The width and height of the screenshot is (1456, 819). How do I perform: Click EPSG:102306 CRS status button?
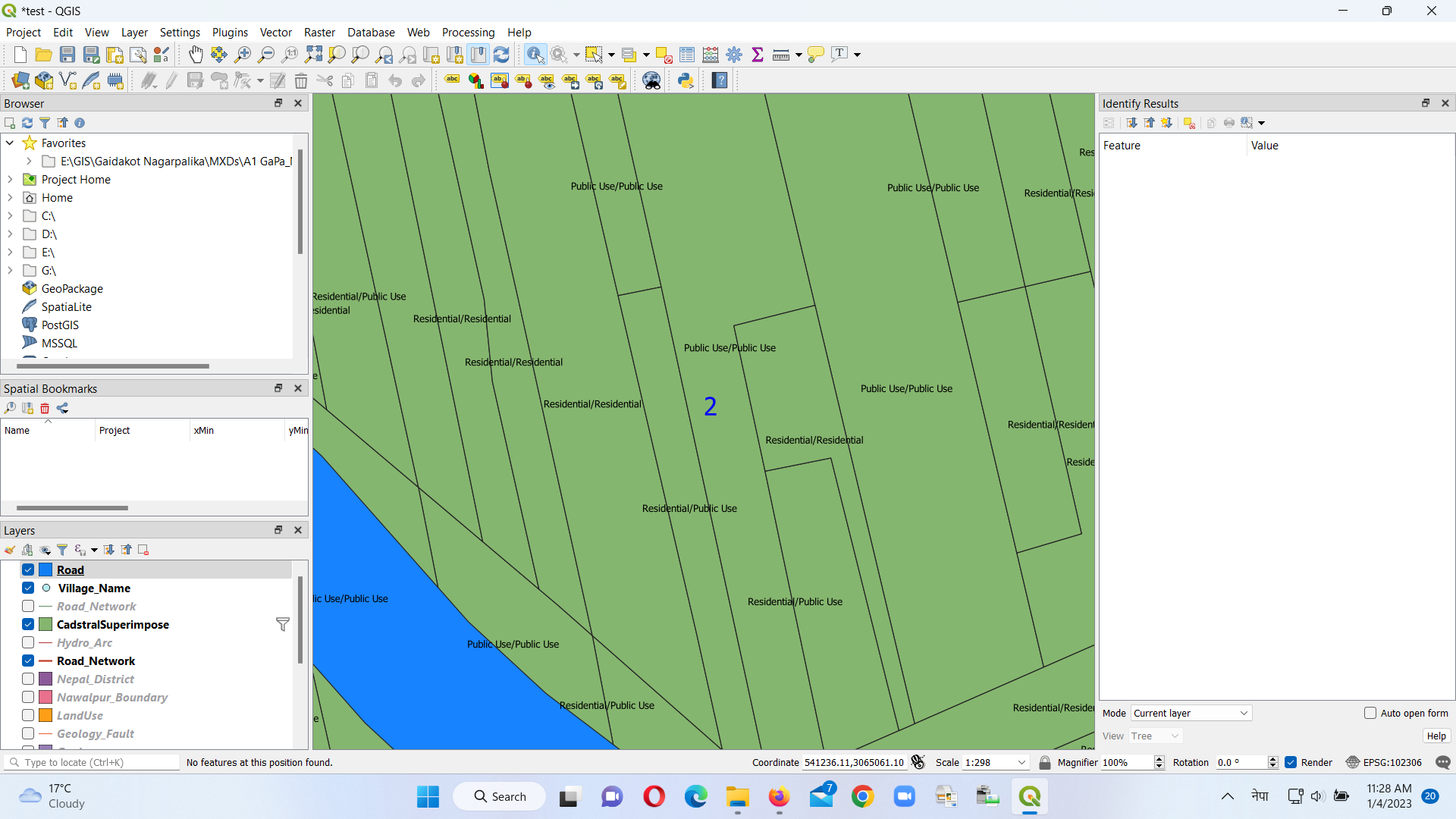1384,762
